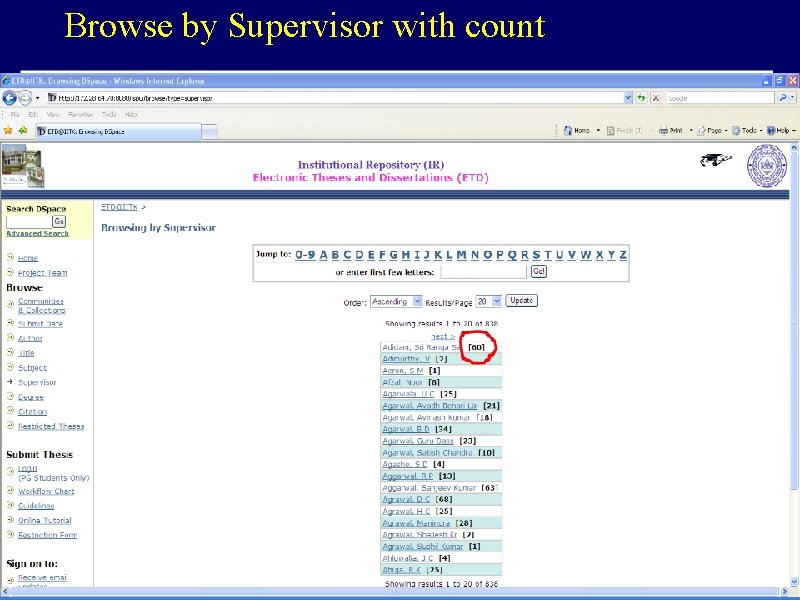Open the Tools toolbar menu
The image size is (800, 600).
pos(747,131)
